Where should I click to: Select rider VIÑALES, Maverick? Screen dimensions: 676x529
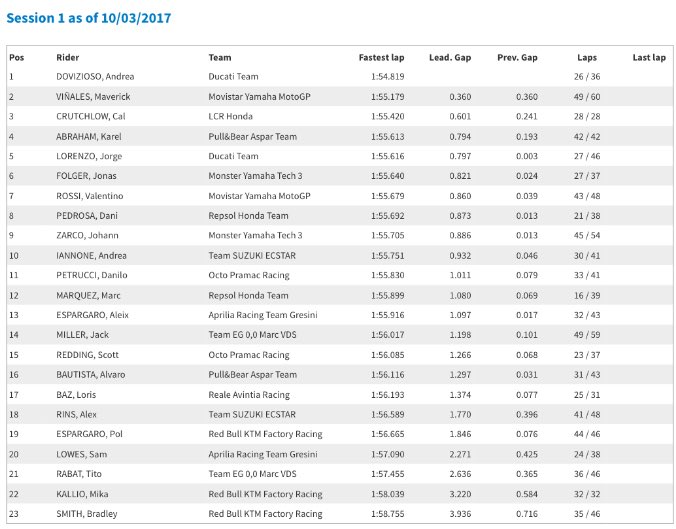[x=93, y=97]
